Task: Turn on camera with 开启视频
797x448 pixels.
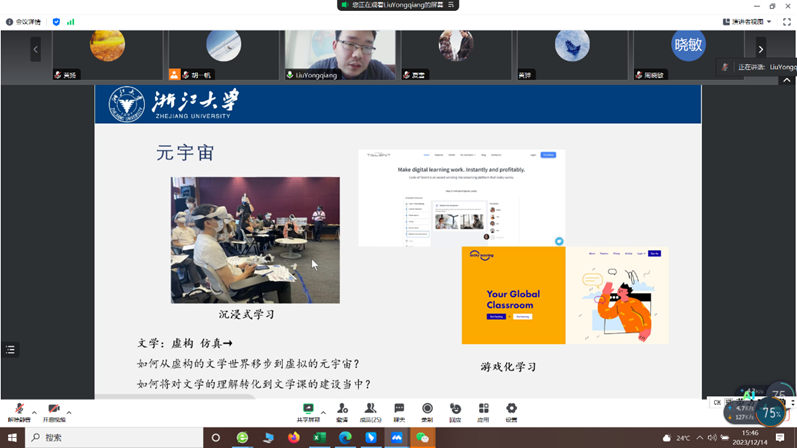Action: pyautogui.click(x=54, y=412)
